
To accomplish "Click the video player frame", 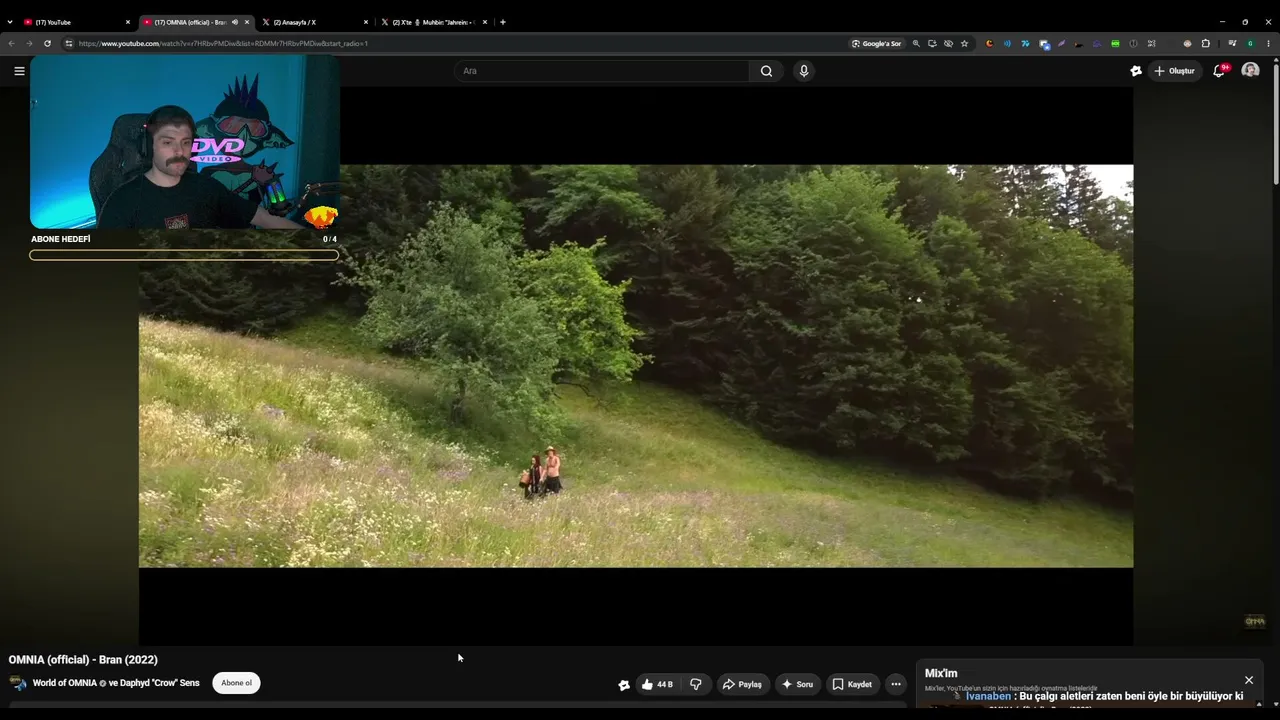I will 636,366.
